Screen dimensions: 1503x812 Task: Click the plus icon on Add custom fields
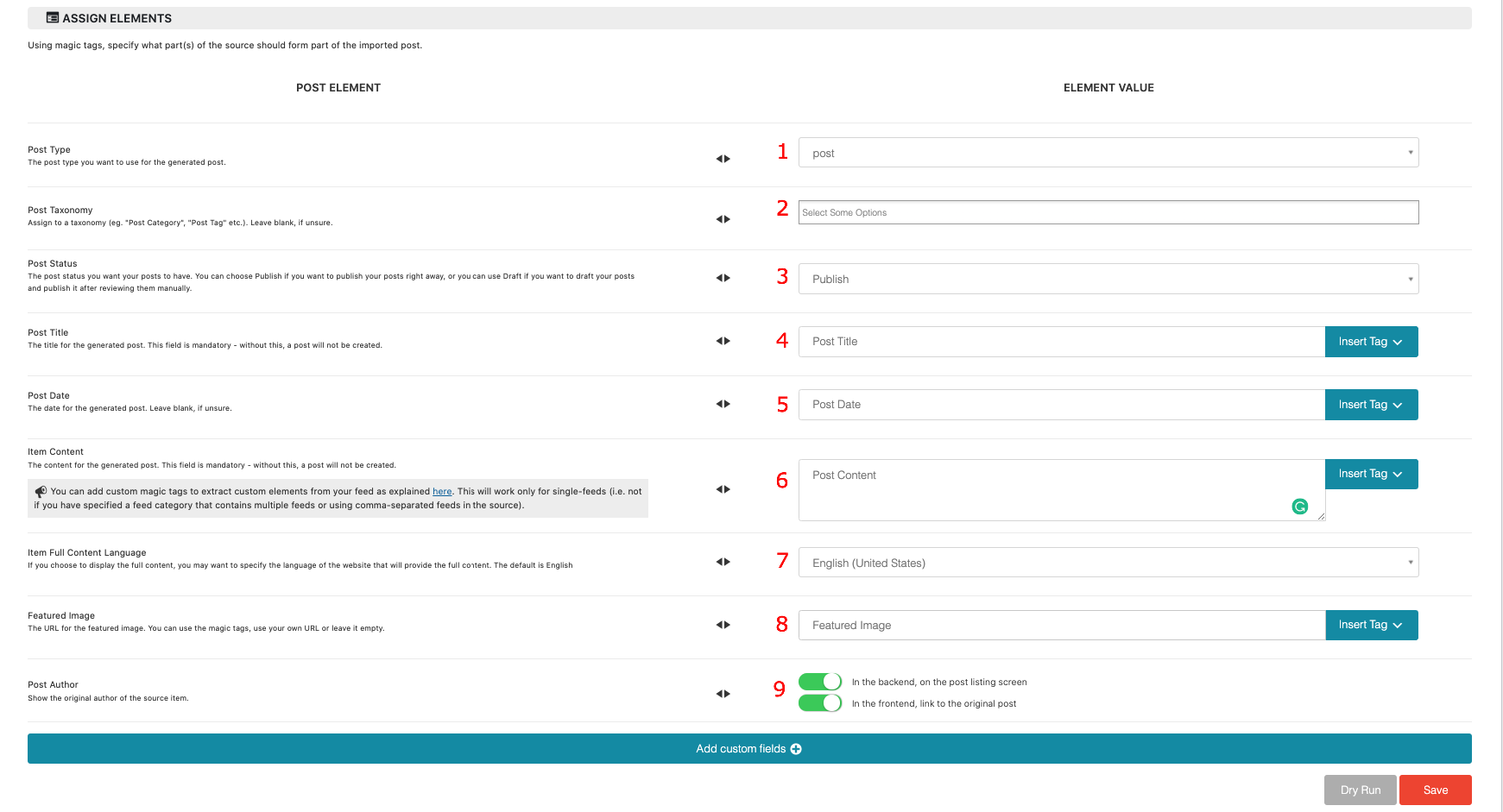click(797, 748)
